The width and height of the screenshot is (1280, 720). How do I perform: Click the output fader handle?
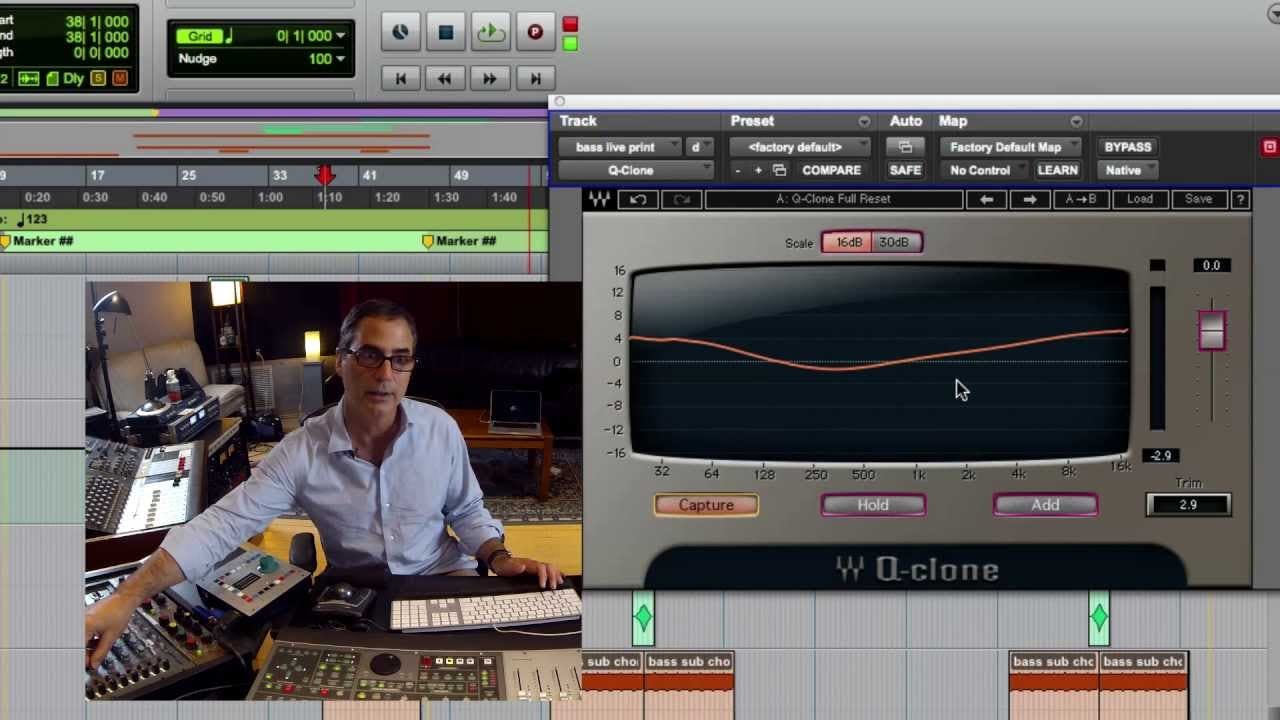(x=1212, y=331)
